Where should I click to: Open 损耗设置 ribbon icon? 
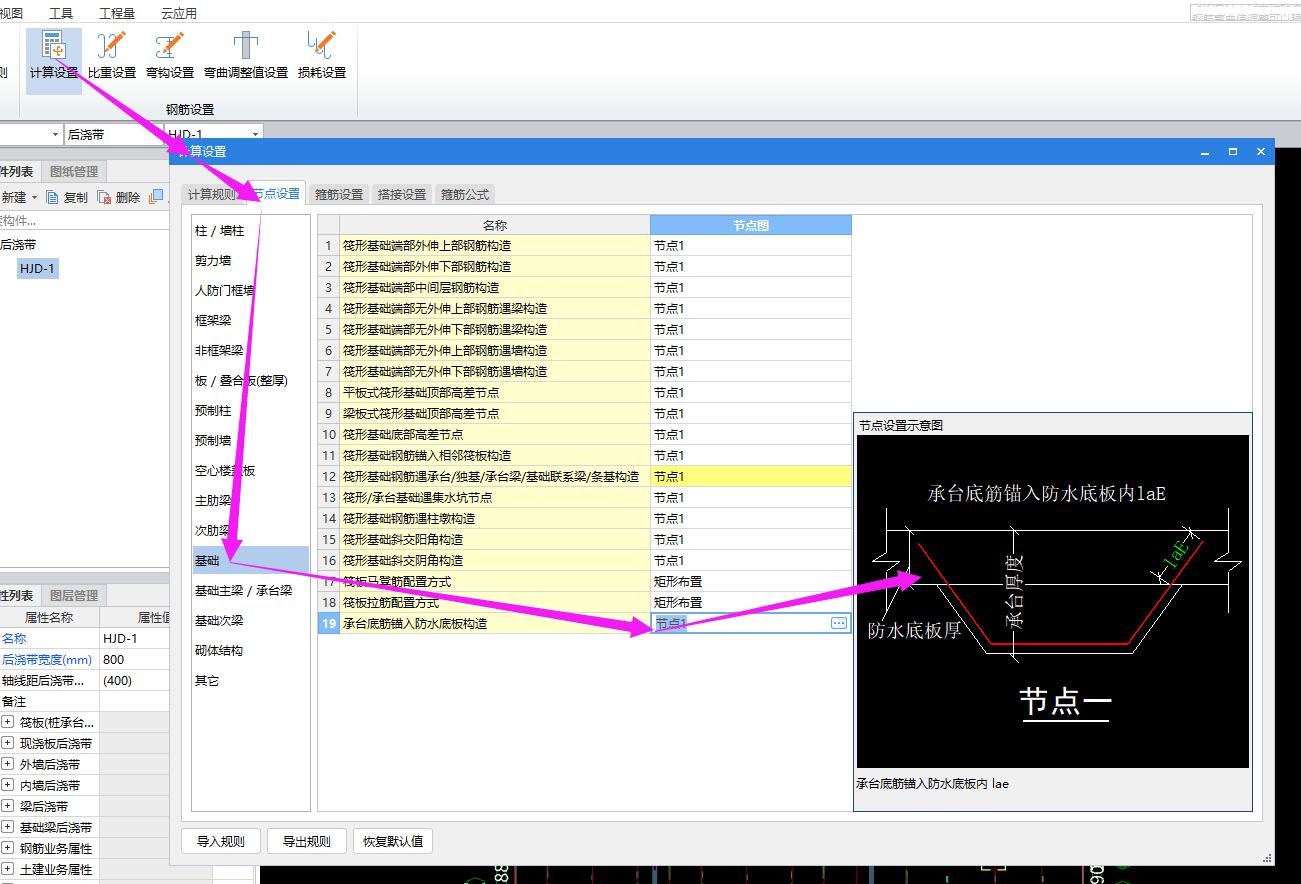click(322, 55)
